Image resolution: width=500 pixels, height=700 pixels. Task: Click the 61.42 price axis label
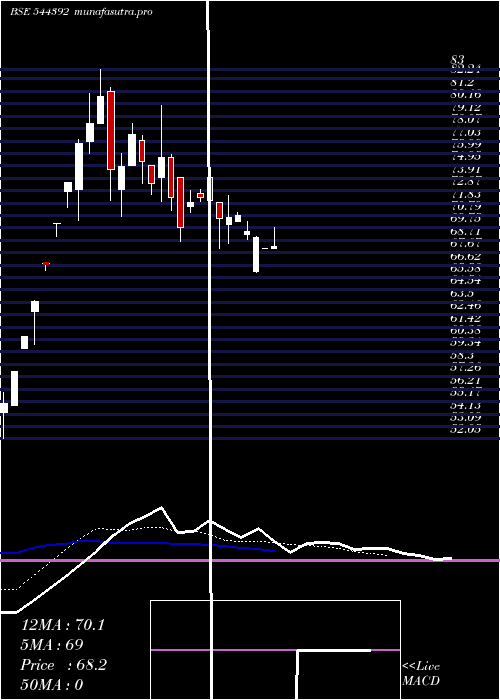pyautogui.click(x=466, y=318)
